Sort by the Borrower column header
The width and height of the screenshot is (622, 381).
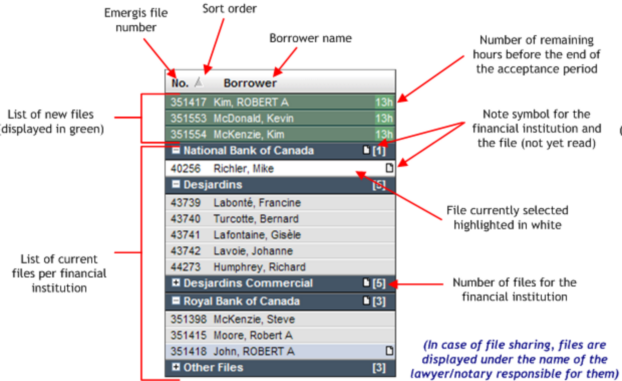coord(250,83)
